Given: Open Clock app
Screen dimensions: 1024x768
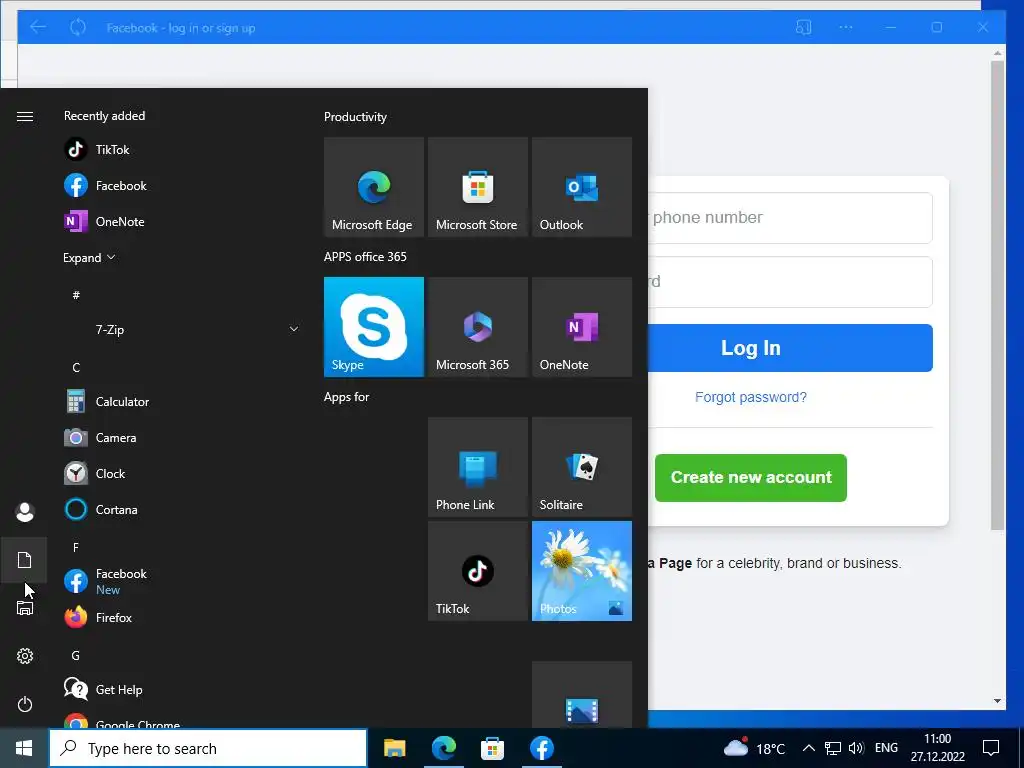Looking at the screenshot, I should (181, 473).
